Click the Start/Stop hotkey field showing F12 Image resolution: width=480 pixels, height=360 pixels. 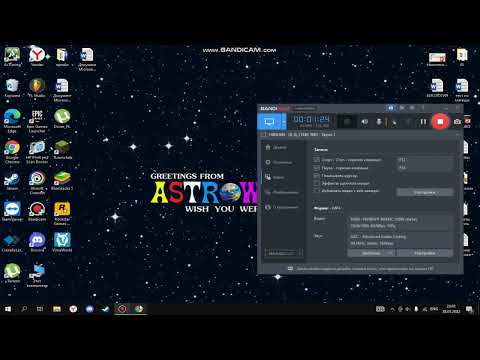(x=425, y=160)
